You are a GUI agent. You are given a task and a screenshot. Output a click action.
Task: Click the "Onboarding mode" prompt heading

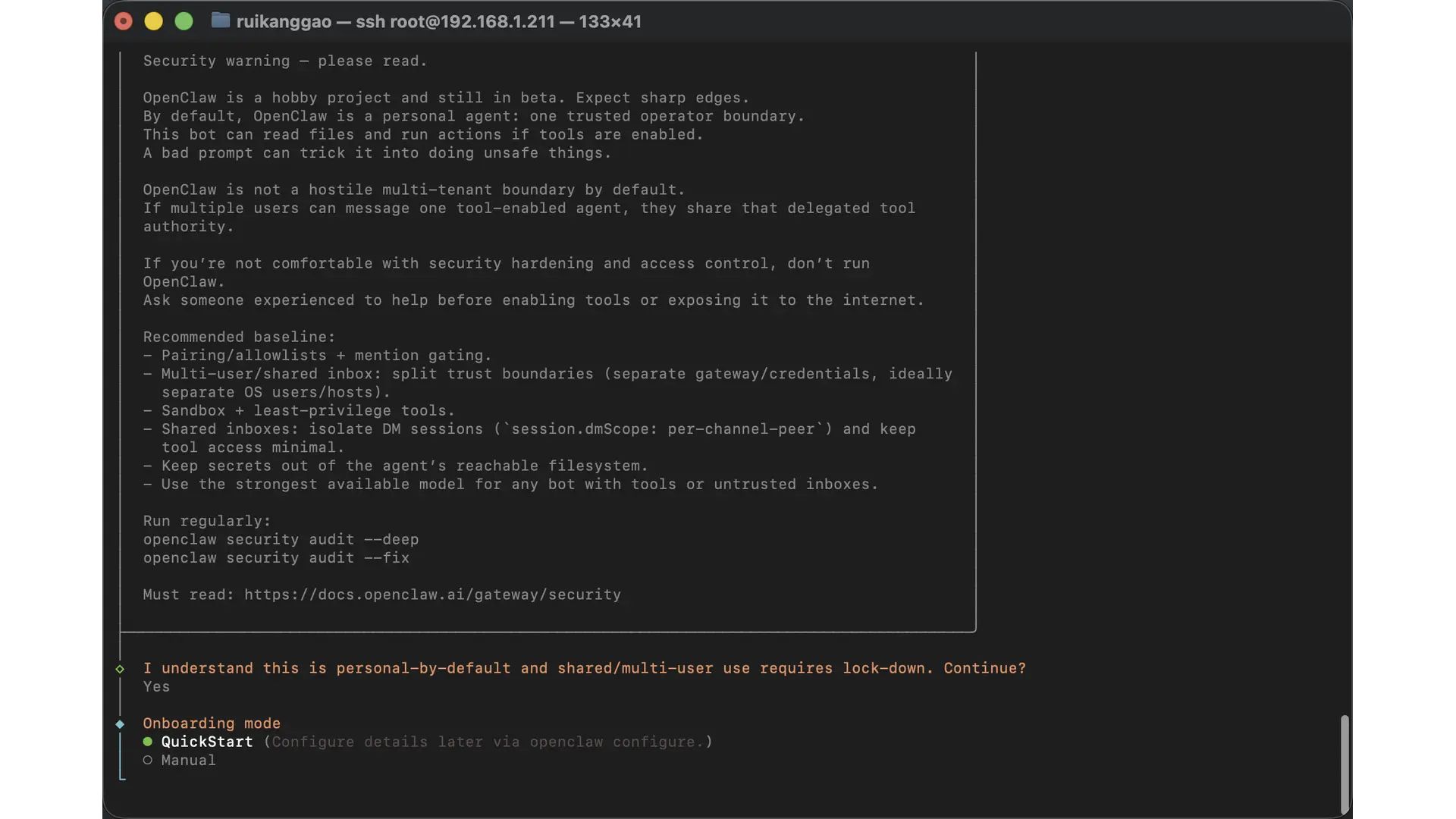[212, 723]
